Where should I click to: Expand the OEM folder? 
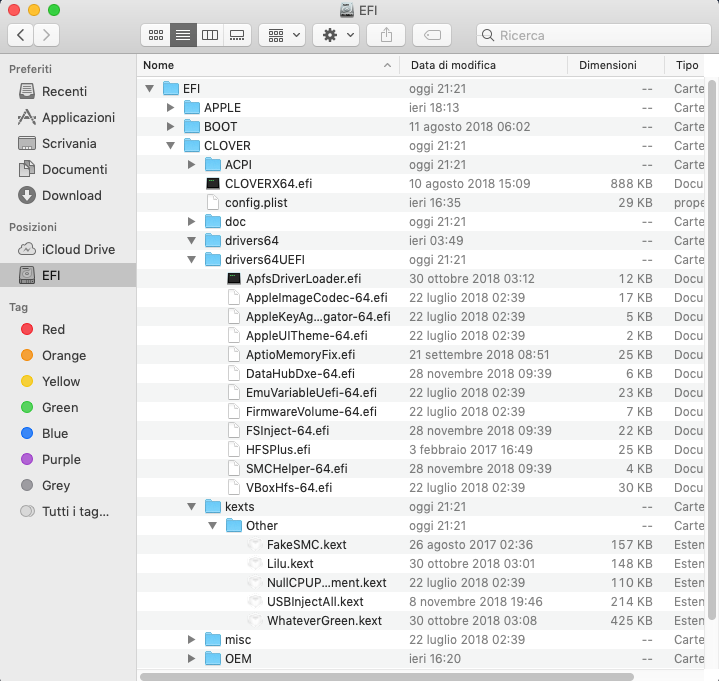[x=192, y=659]
